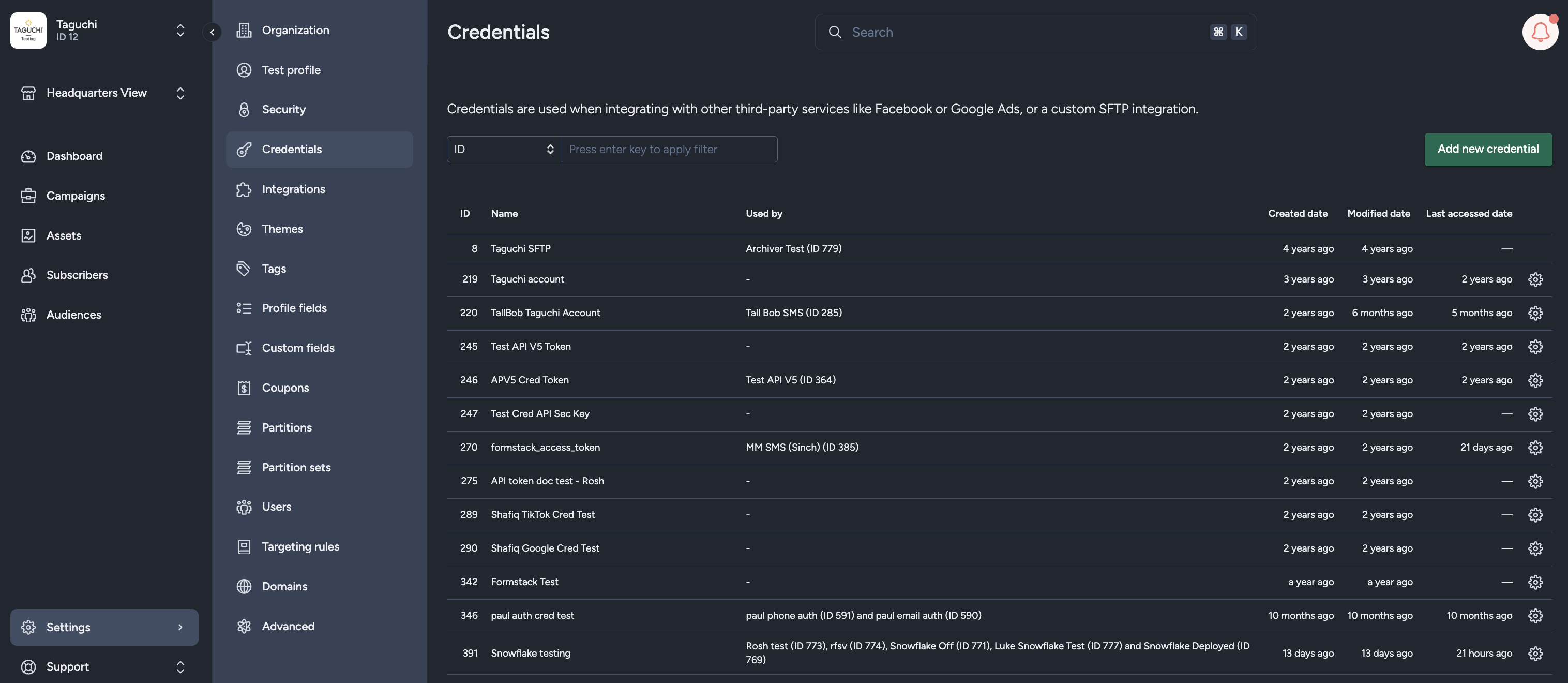Viewport: 1568px width, 683px height.
Task: Click the Subscribers icon
Action: tap(28, 275)
